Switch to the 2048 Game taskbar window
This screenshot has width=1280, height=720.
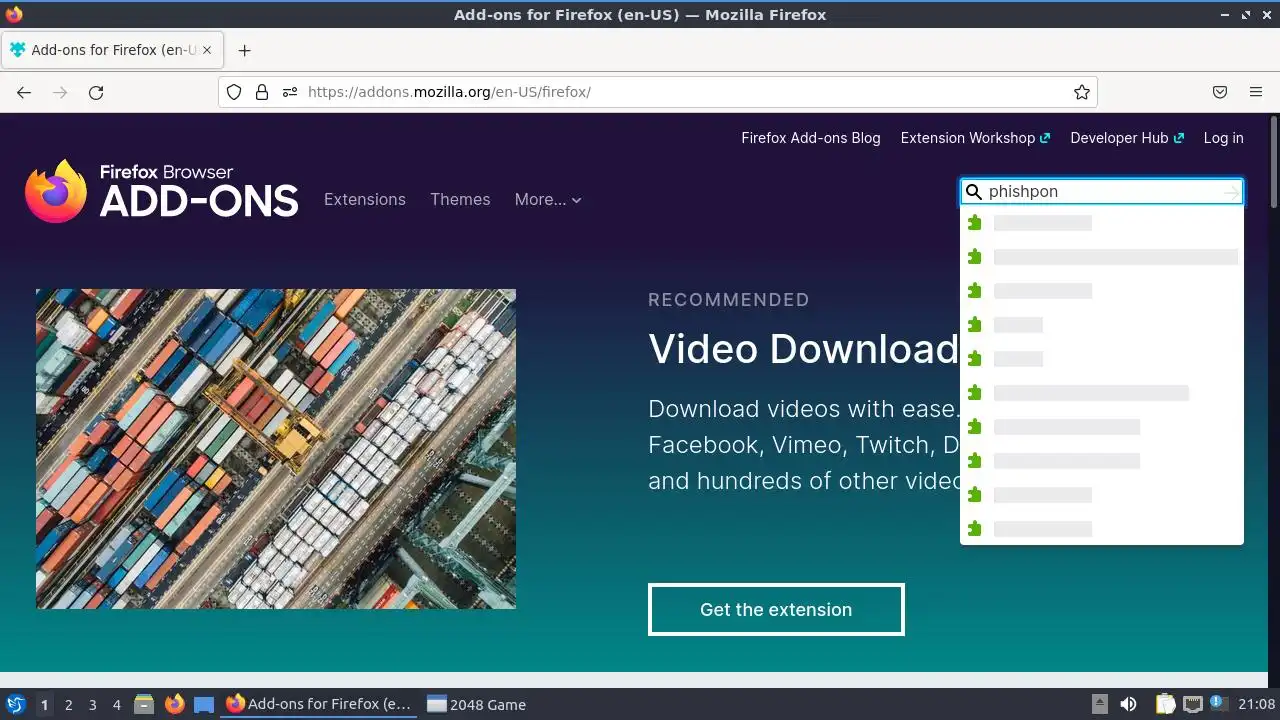point(477,704)
